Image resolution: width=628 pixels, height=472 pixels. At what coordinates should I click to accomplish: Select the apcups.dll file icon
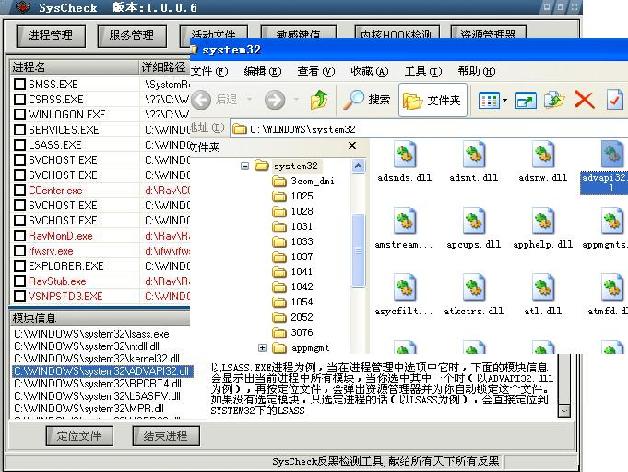click(474, 221)
